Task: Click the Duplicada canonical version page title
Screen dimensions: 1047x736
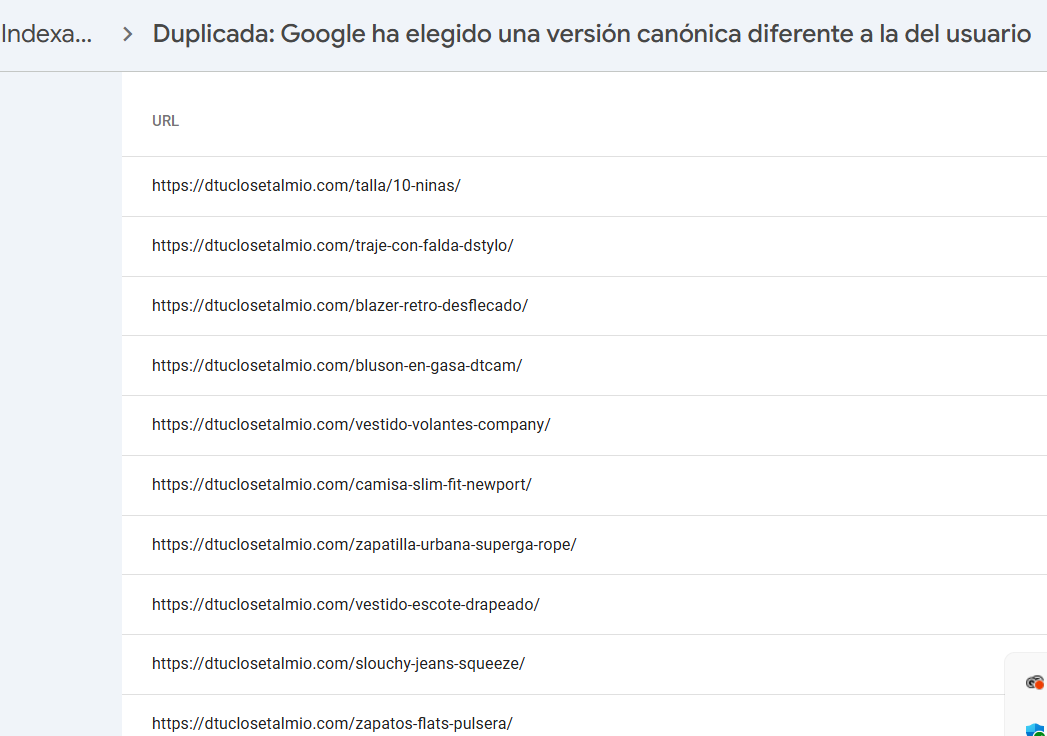Action: point(591,35)
